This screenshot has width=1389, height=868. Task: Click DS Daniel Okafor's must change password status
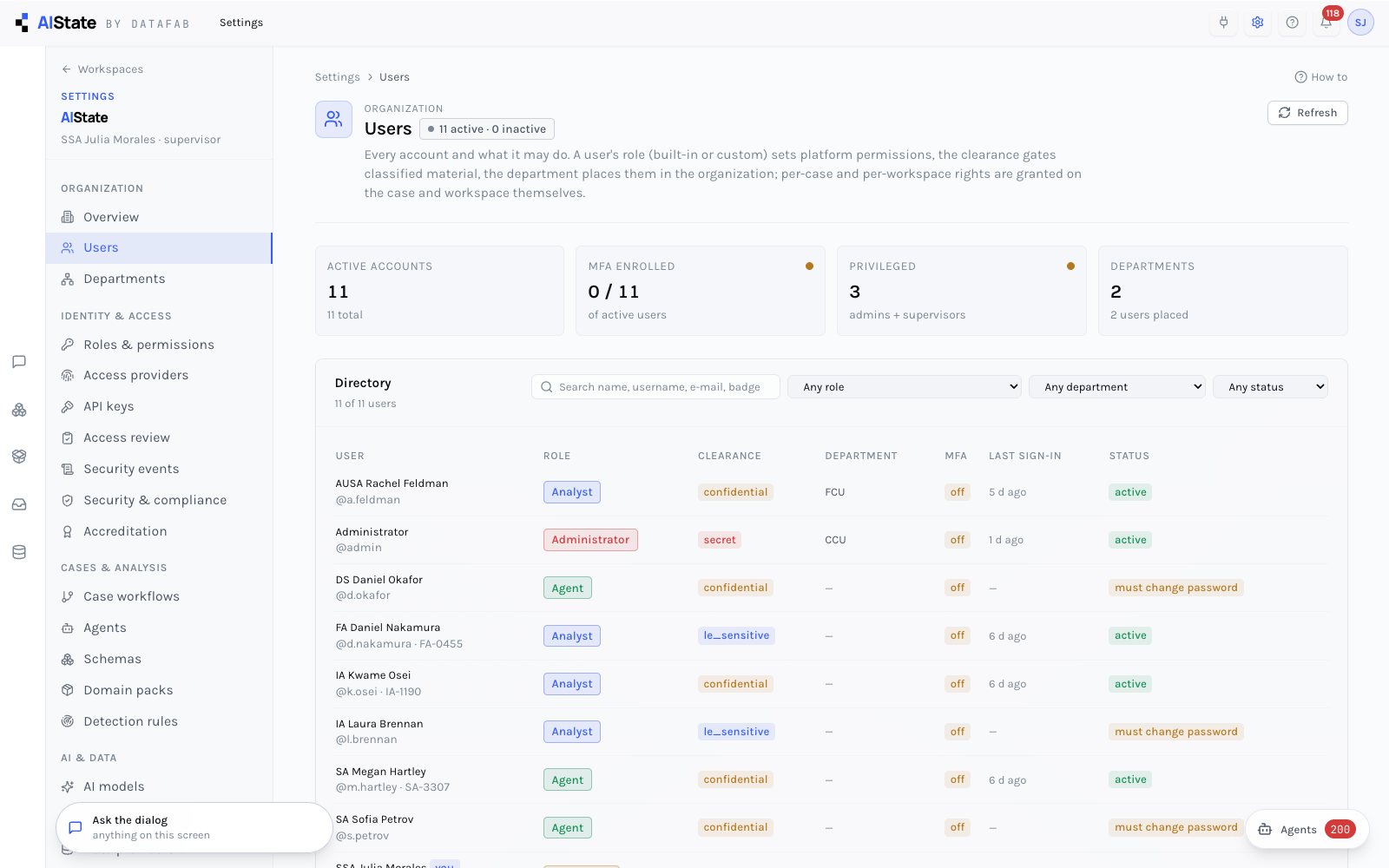tap(1176, 588)
